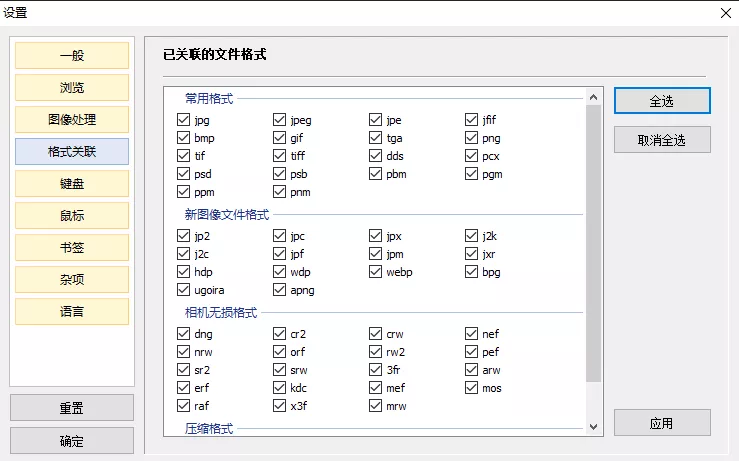Select the 格式关联 tab
The width and height of the screenshot is (739, 461).
tap(72, 152)
